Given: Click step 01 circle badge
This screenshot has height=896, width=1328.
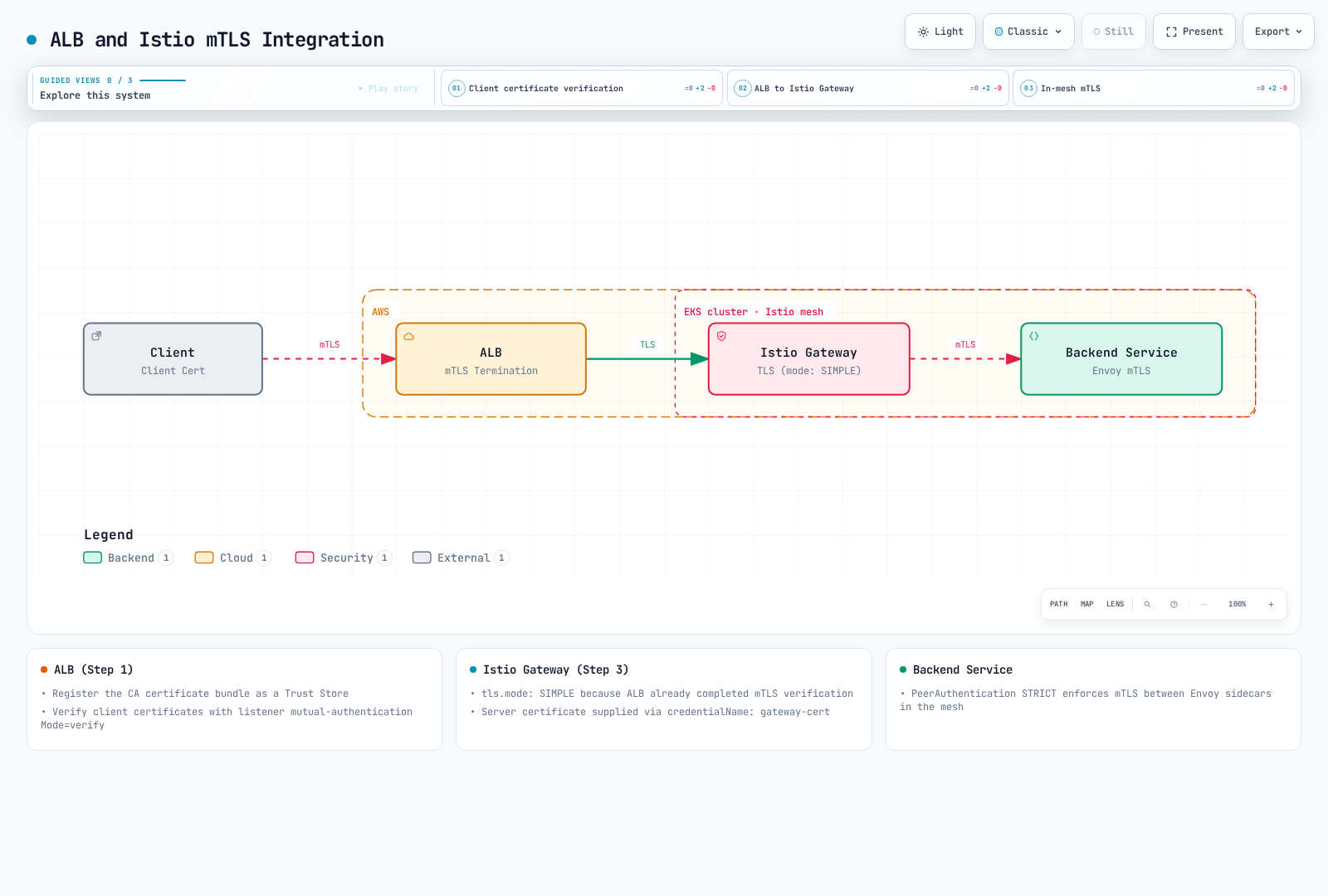Looking at the screenshot, I should point(456,88).
